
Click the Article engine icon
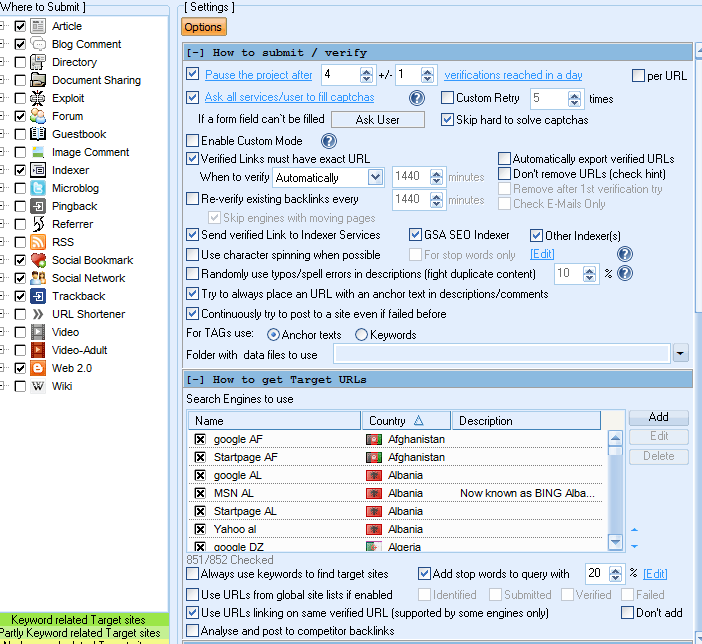tap(38, 26)
